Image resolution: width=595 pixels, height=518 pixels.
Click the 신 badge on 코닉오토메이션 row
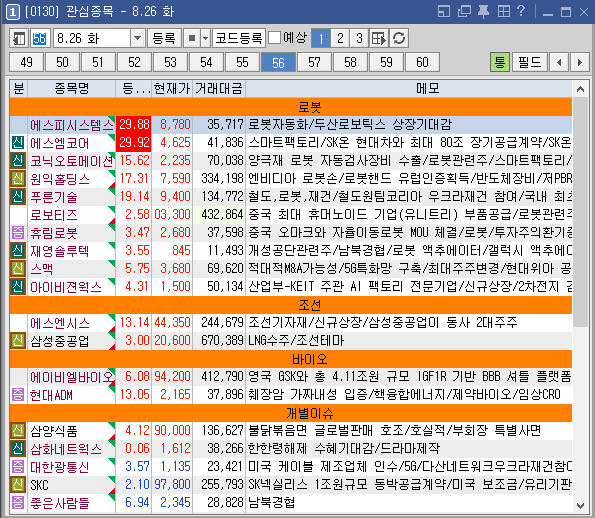18,161
